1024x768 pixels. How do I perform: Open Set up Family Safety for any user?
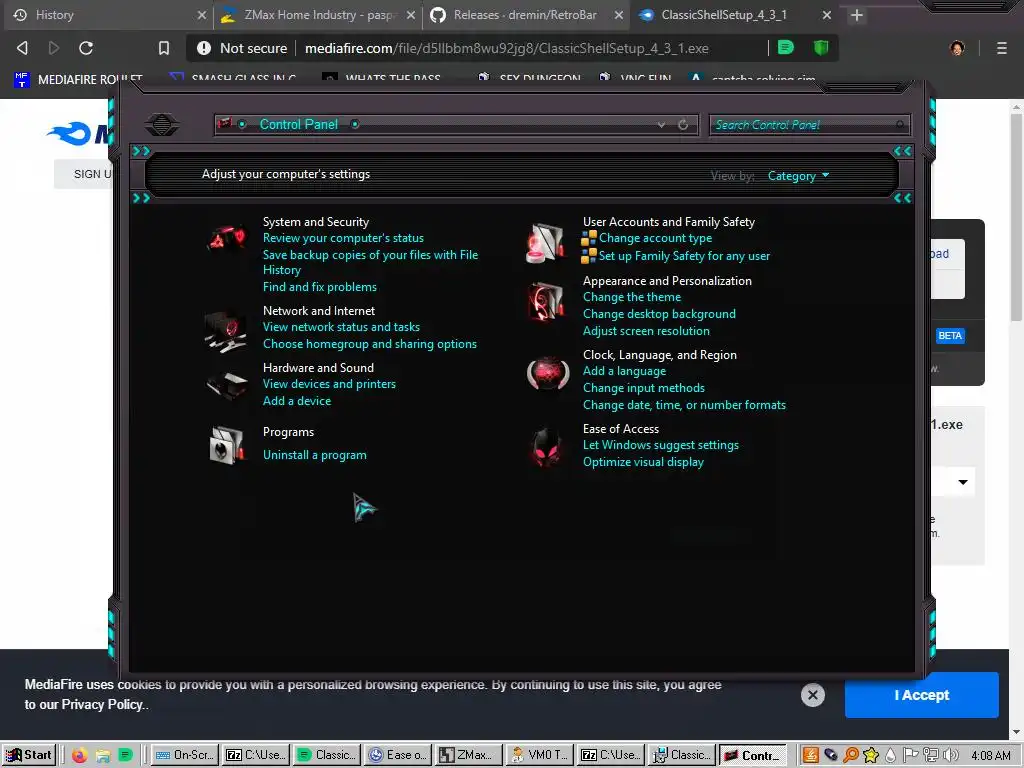click(684, 256)
